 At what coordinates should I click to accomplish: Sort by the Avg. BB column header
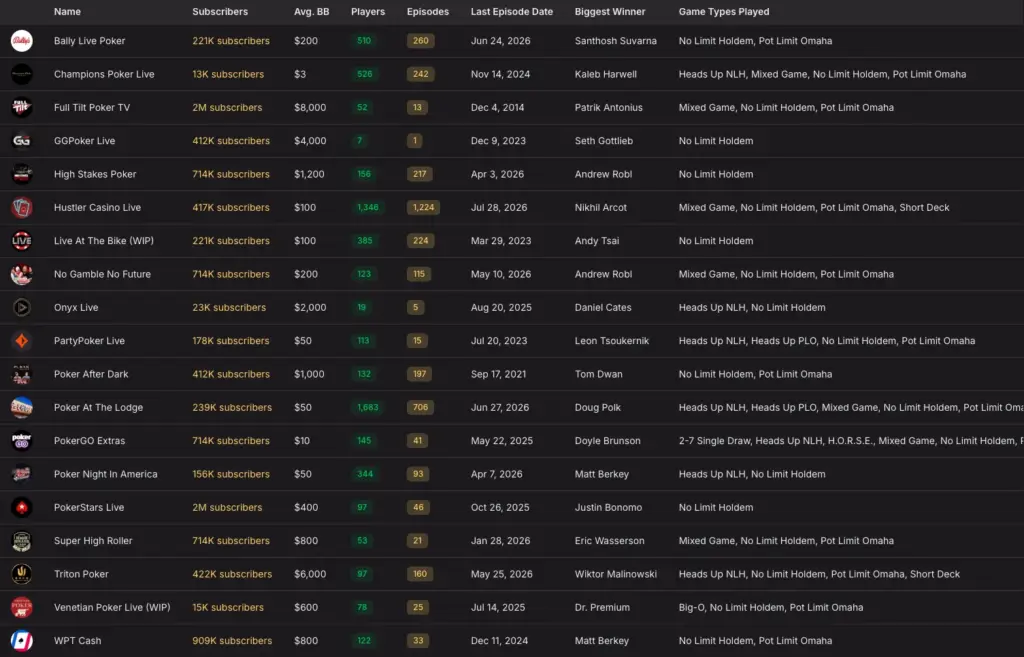(312, 12)
